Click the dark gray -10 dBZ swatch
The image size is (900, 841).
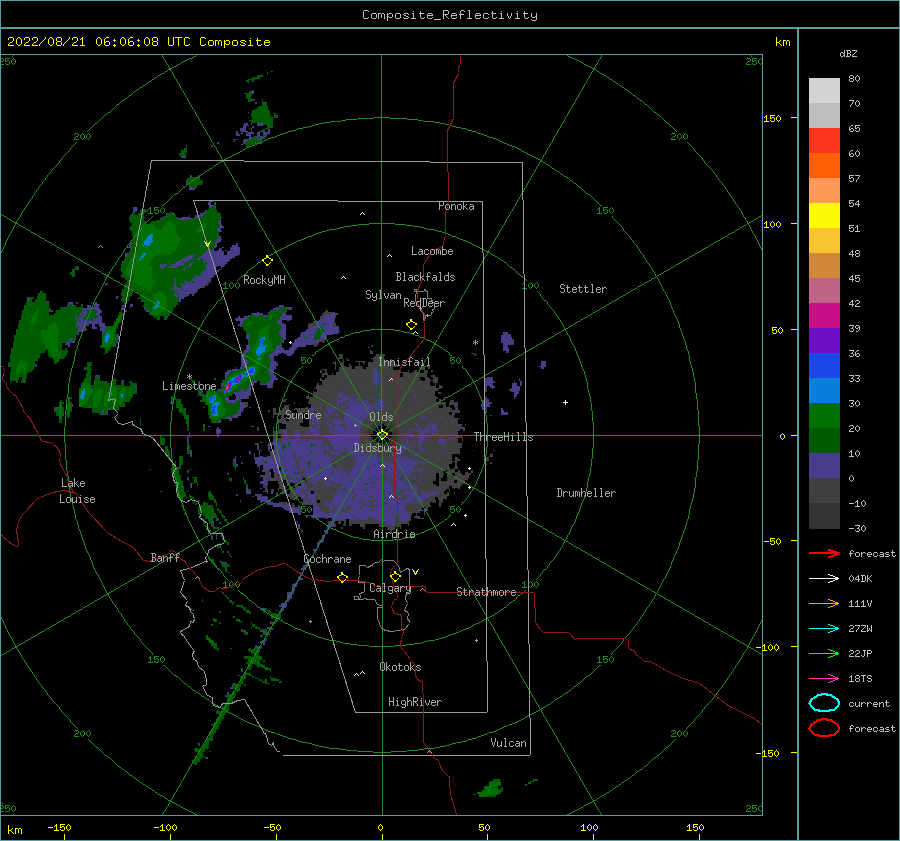pos(824,516)
